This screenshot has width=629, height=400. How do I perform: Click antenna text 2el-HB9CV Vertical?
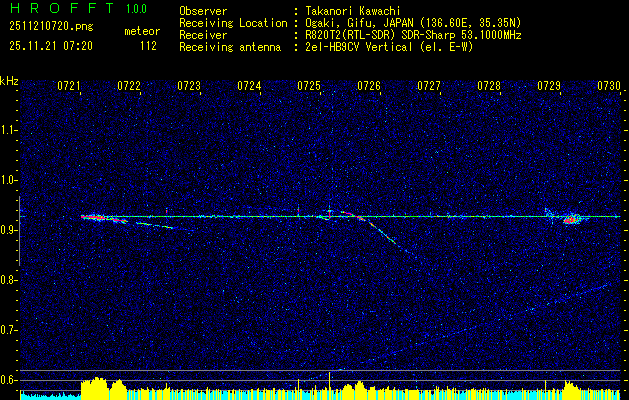358,47
